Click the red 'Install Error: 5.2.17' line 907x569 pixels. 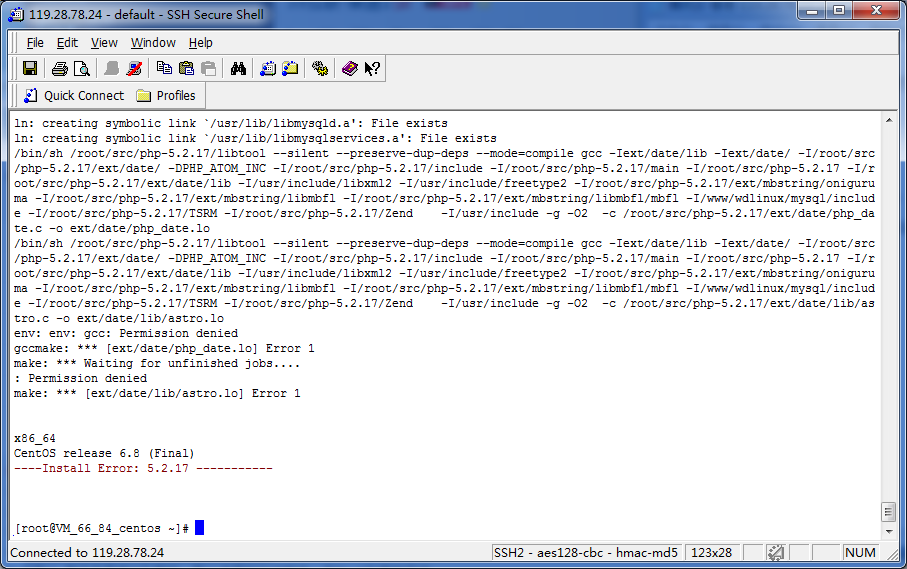tap(143, 468)
